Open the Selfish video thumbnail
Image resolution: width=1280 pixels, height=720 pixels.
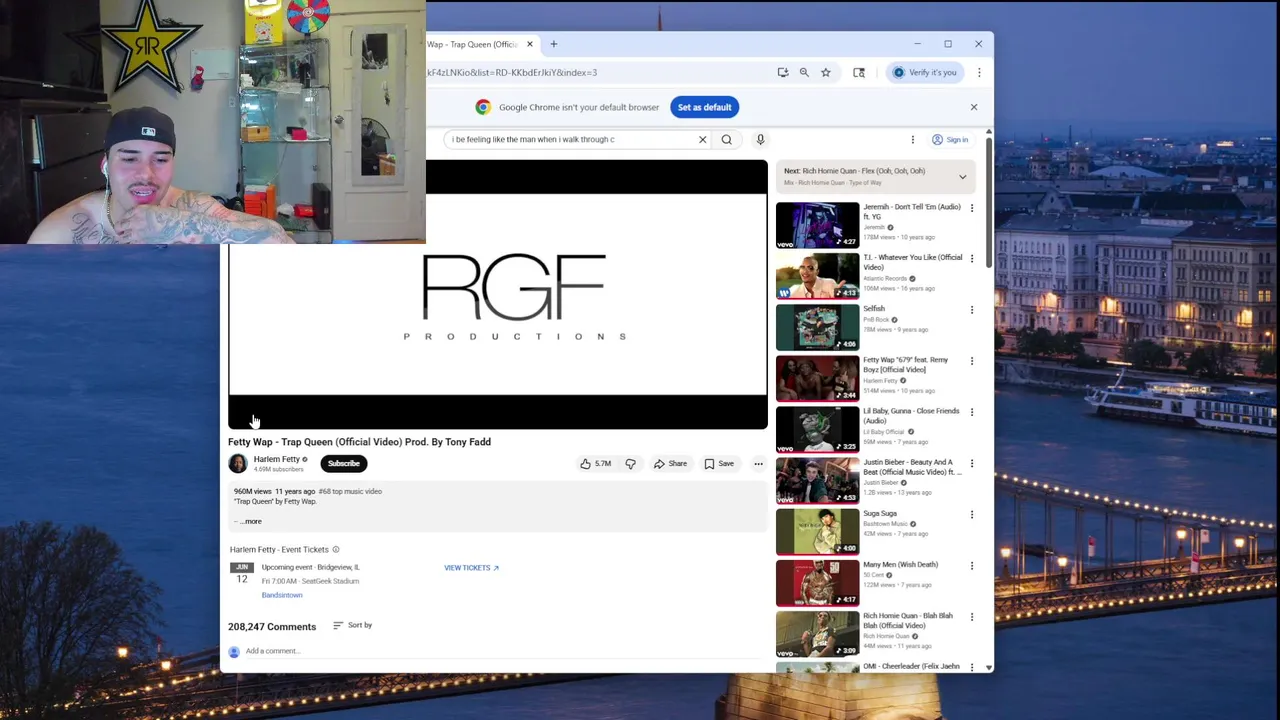(x=818, y=327)
